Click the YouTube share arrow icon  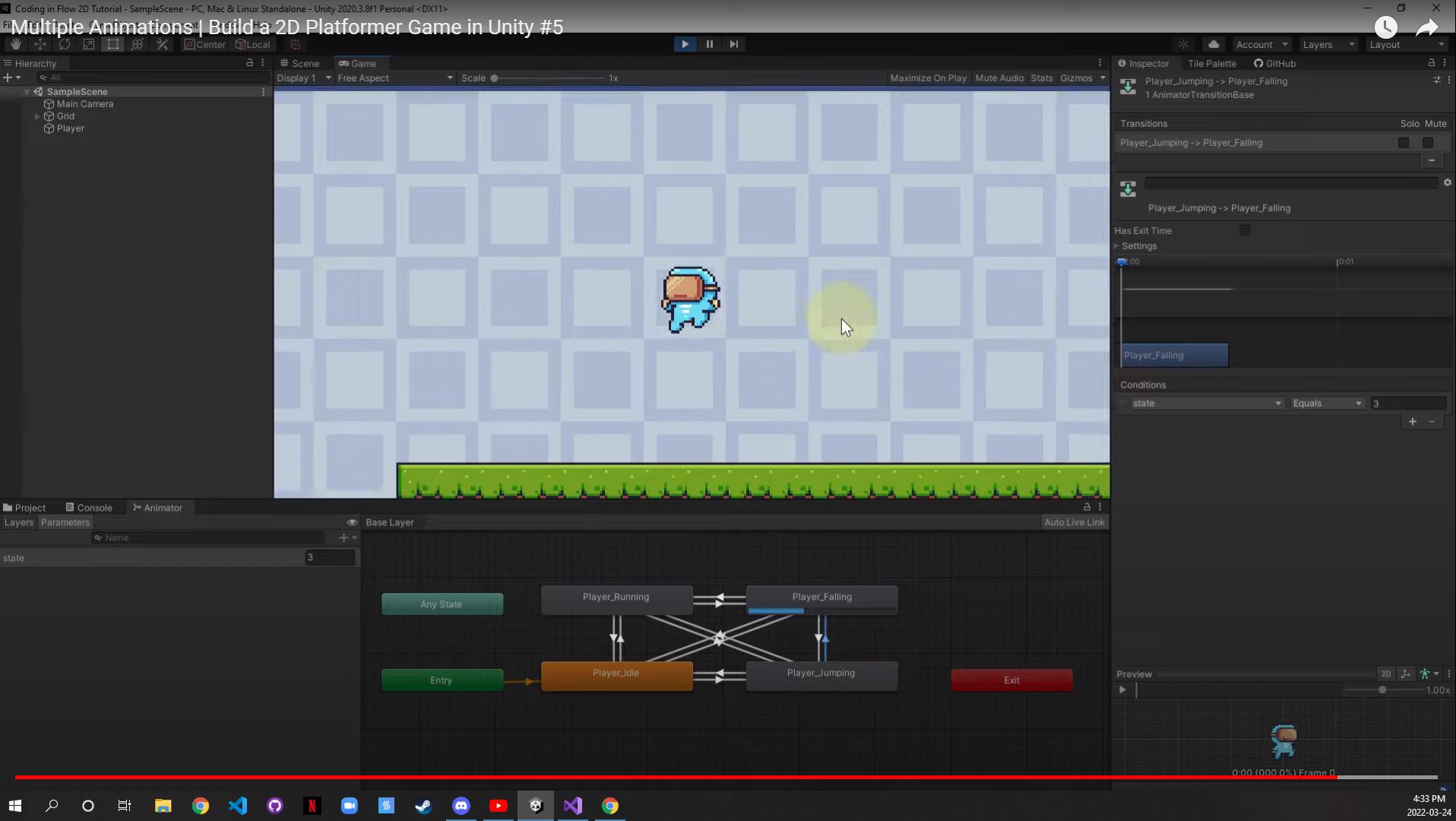[x=1427, y=27]
